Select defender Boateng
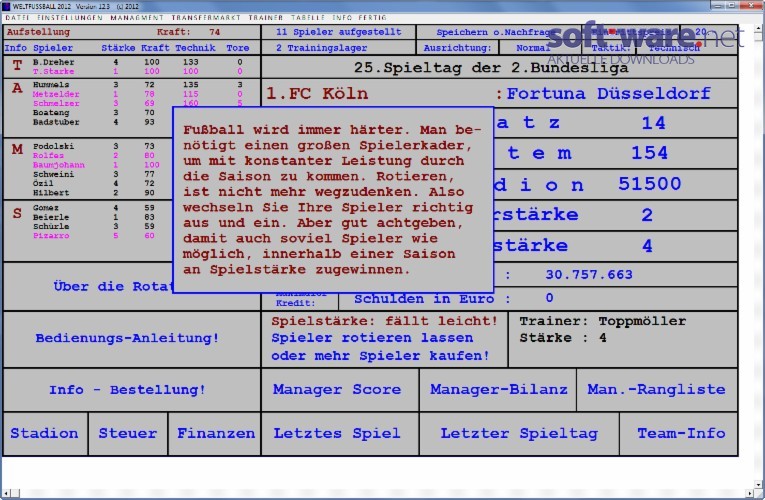 [51, 113]
